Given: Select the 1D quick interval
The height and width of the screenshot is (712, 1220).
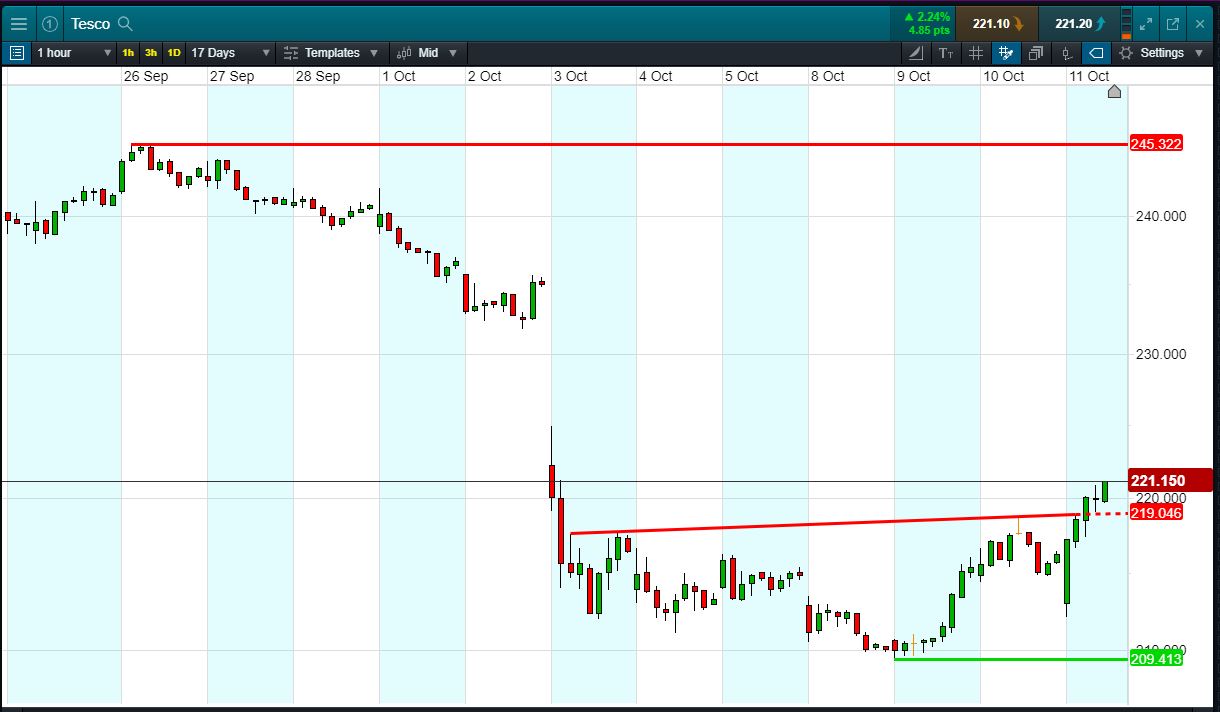Looking at the screenshot, I should pyautogui.click(x=174, y=52).
